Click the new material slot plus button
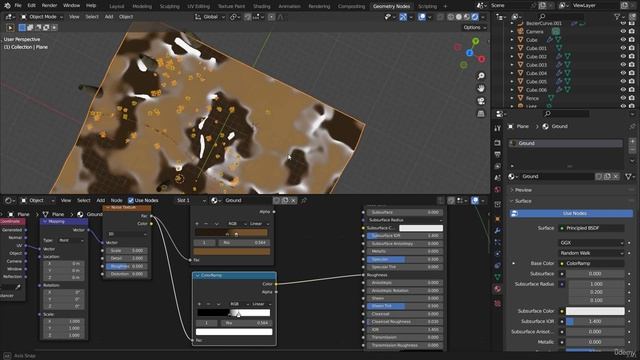640x360 pixels. pyautogui.click(x=632, y=142)
